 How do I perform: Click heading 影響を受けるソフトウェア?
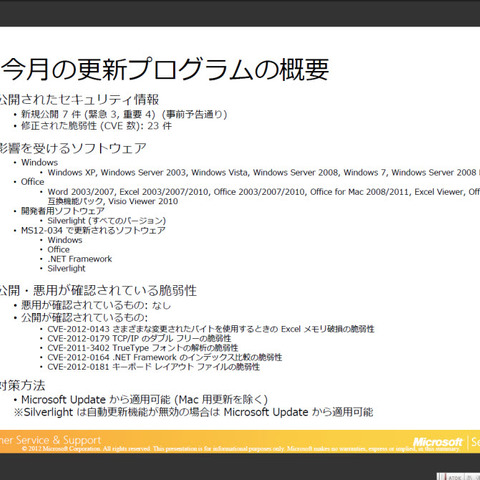[x=73, y=148]
